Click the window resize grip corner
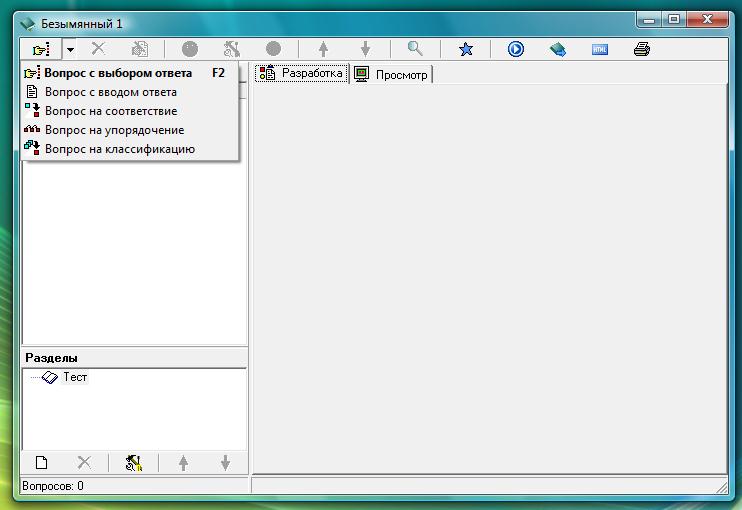 tap(721, 487)
